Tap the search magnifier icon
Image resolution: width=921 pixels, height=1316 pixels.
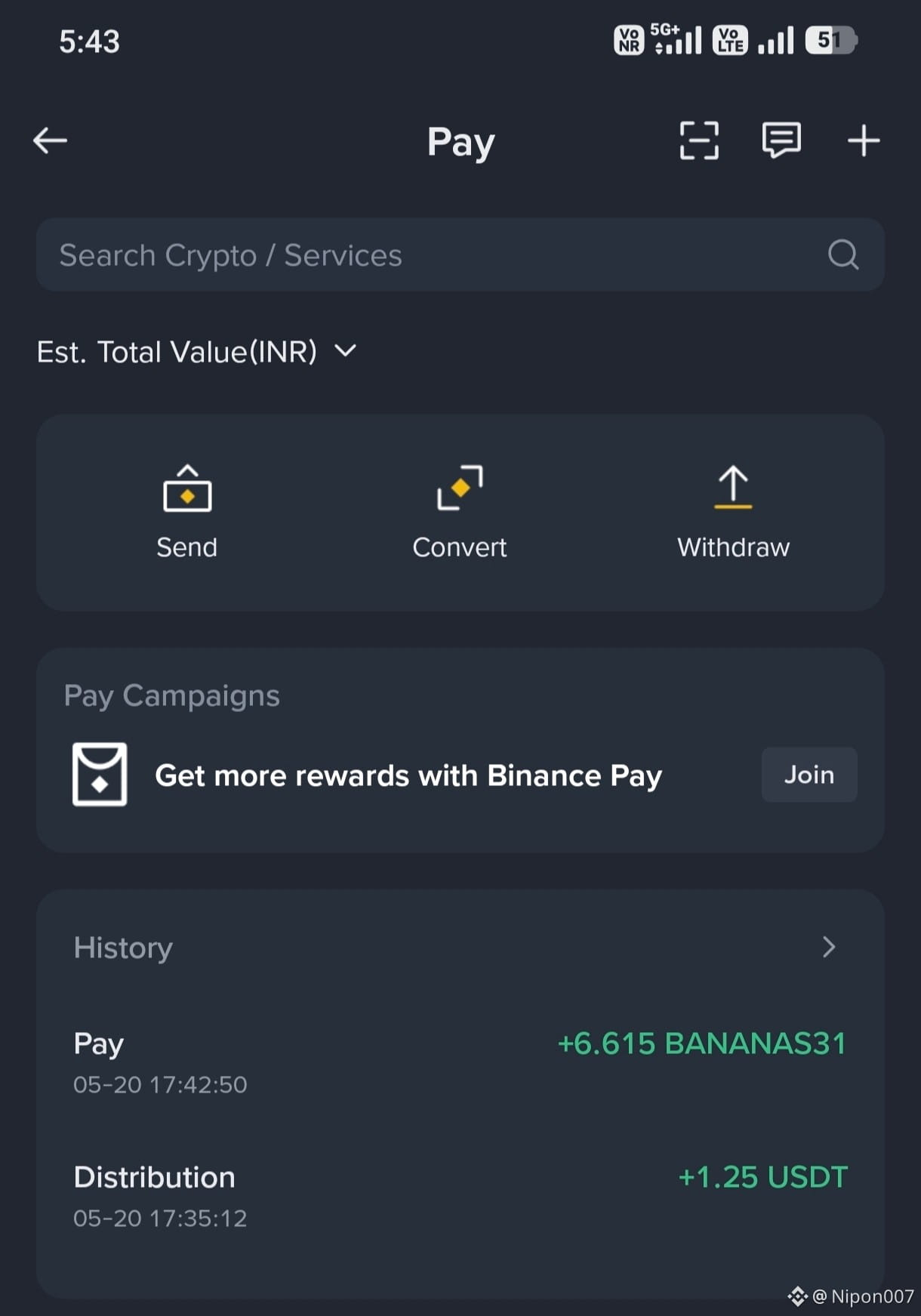[843, 254]
